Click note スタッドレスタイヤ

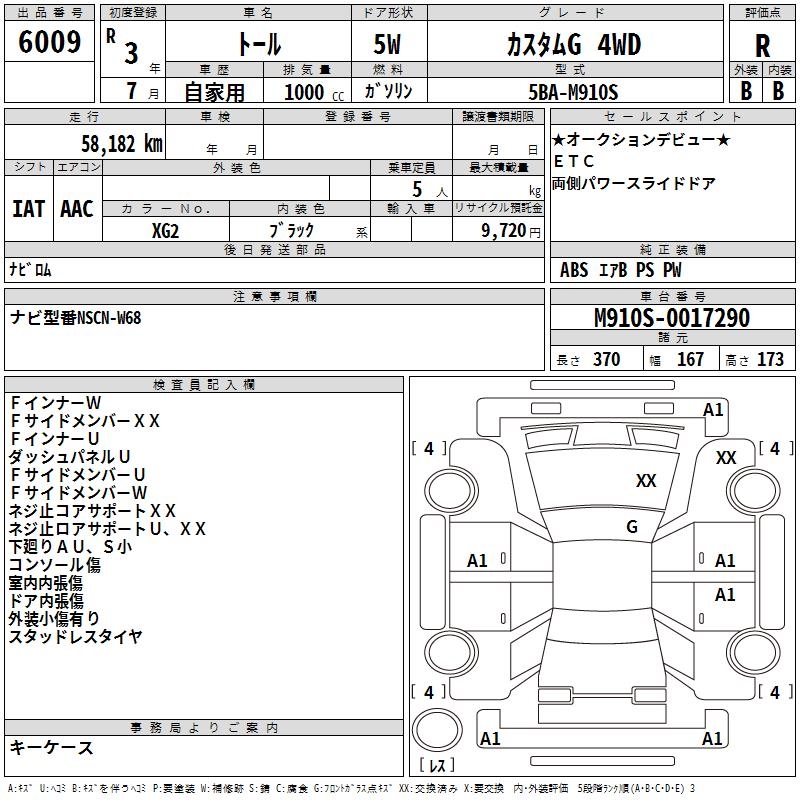76,636
